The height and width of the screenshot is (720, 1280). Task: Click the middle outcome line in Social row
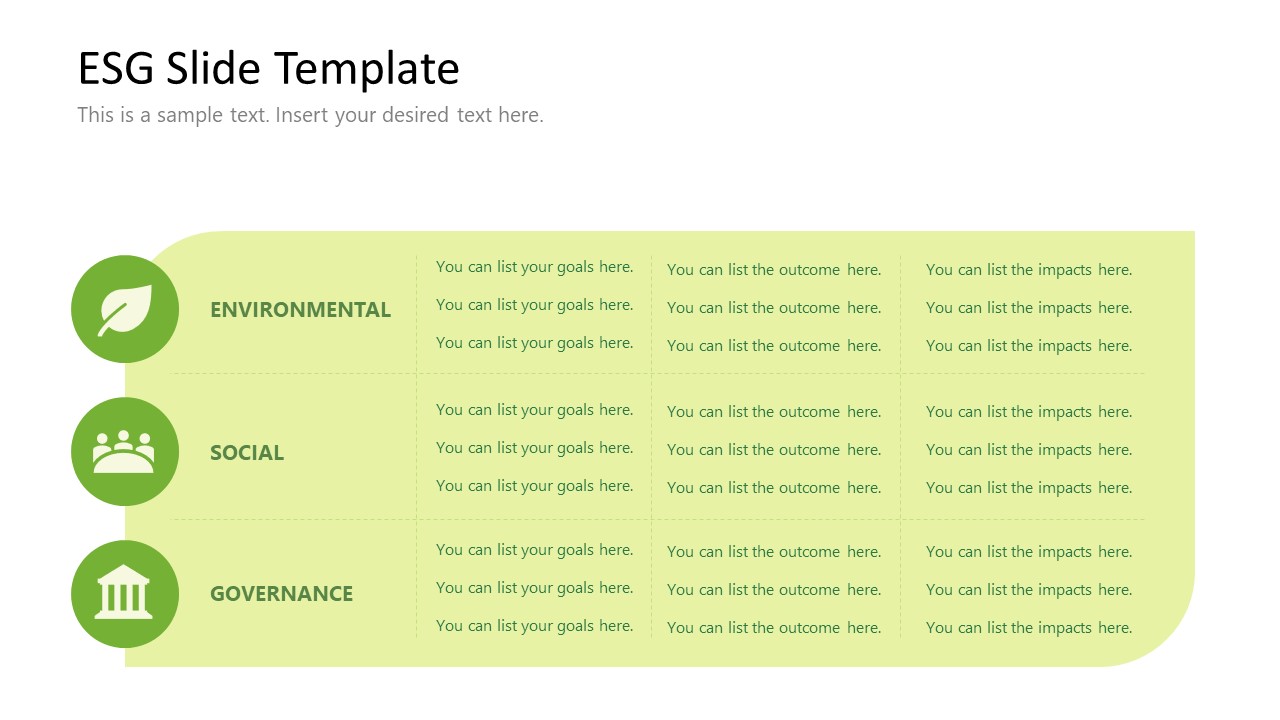click(x=774, y=450)
